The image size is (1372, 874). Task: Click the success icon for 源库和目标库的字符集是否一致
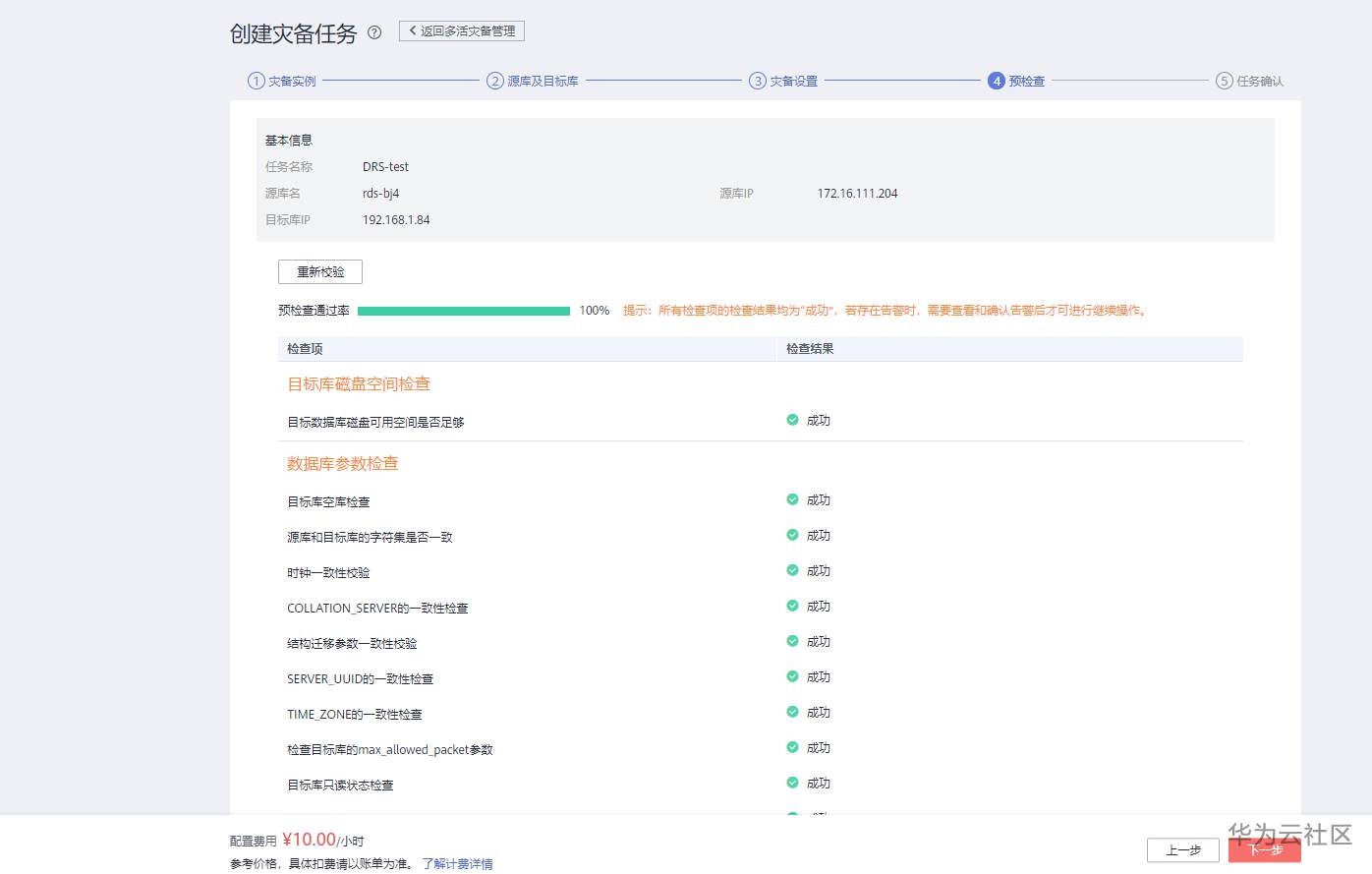coord(792,535)
